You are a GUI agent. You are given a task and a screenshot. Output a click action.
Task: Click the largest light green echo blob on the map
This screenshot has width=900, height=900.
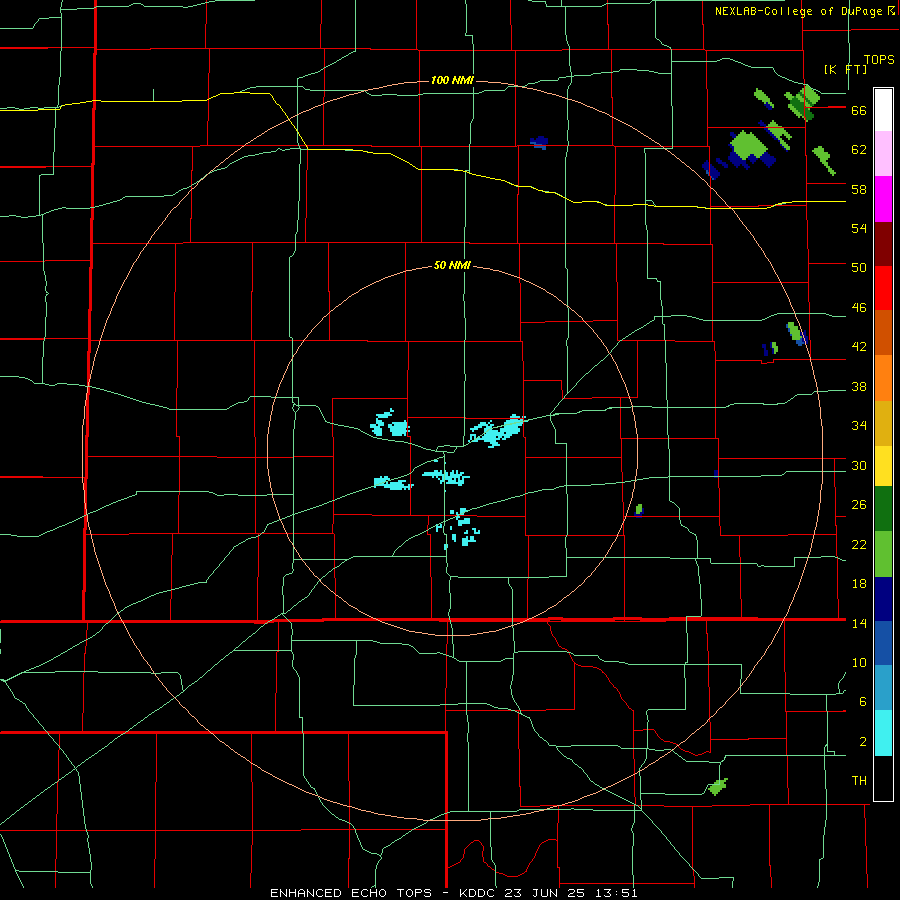point(748,145)
